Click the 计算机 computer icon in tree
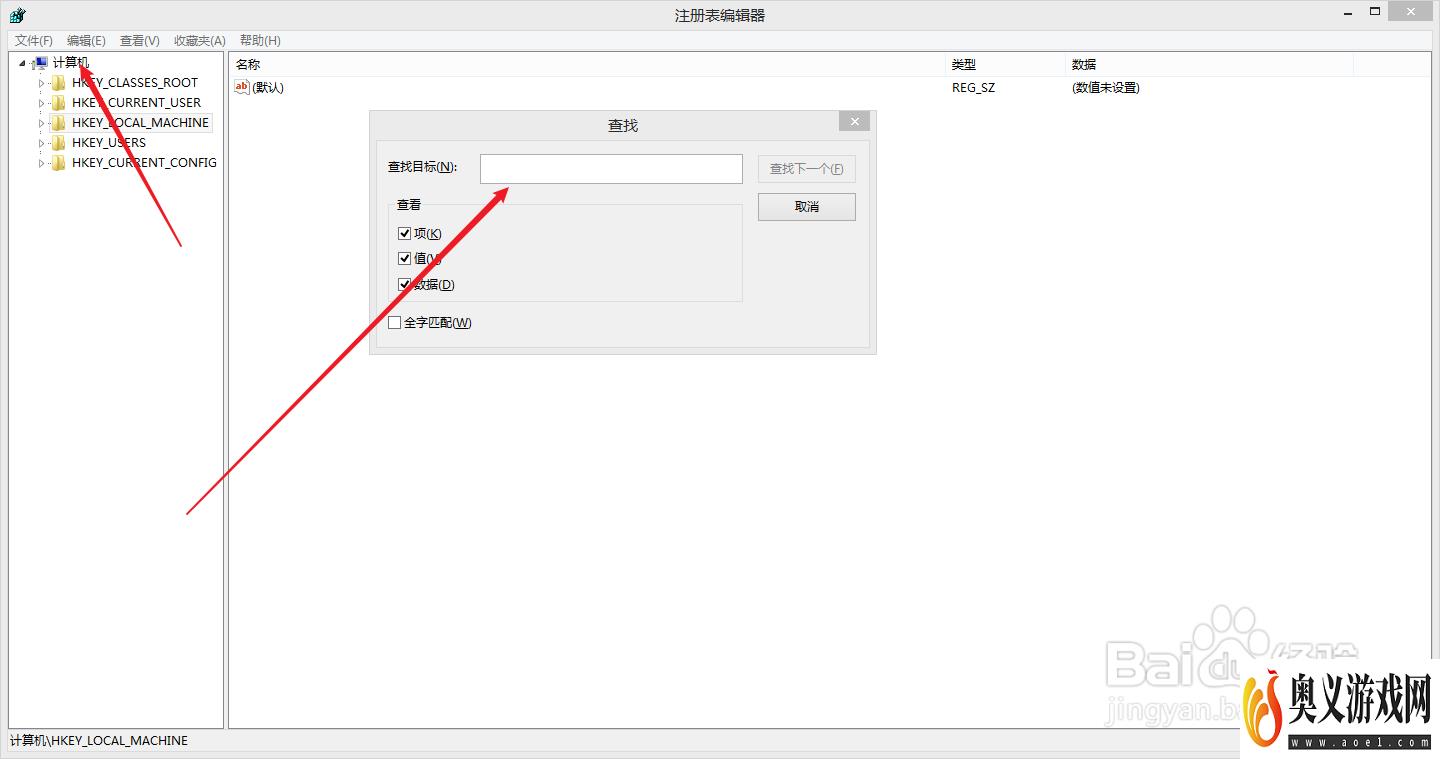Image resolution: width=1440 pixels, height=759 pixels. (40, 63)
